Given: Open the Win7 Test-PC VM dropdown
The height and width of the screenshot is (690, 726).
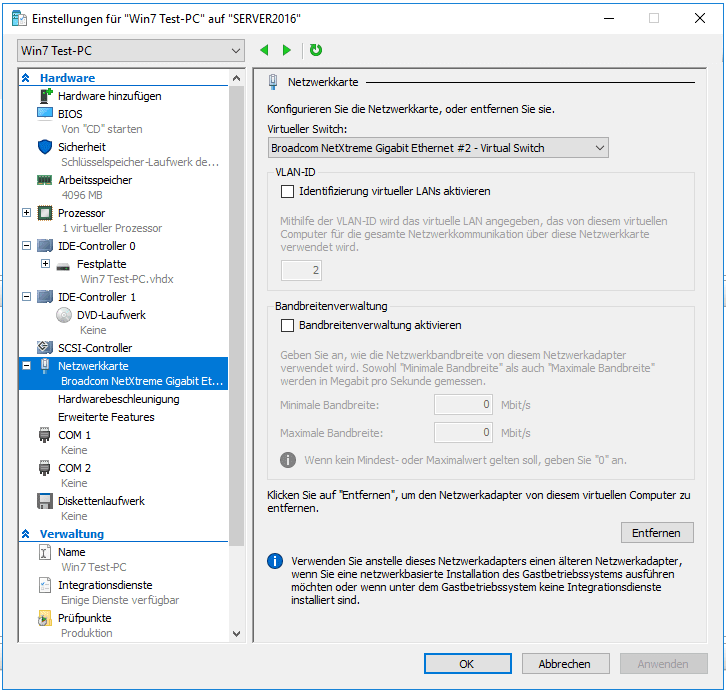Looking at the screenshot, I should coord(131,50).
